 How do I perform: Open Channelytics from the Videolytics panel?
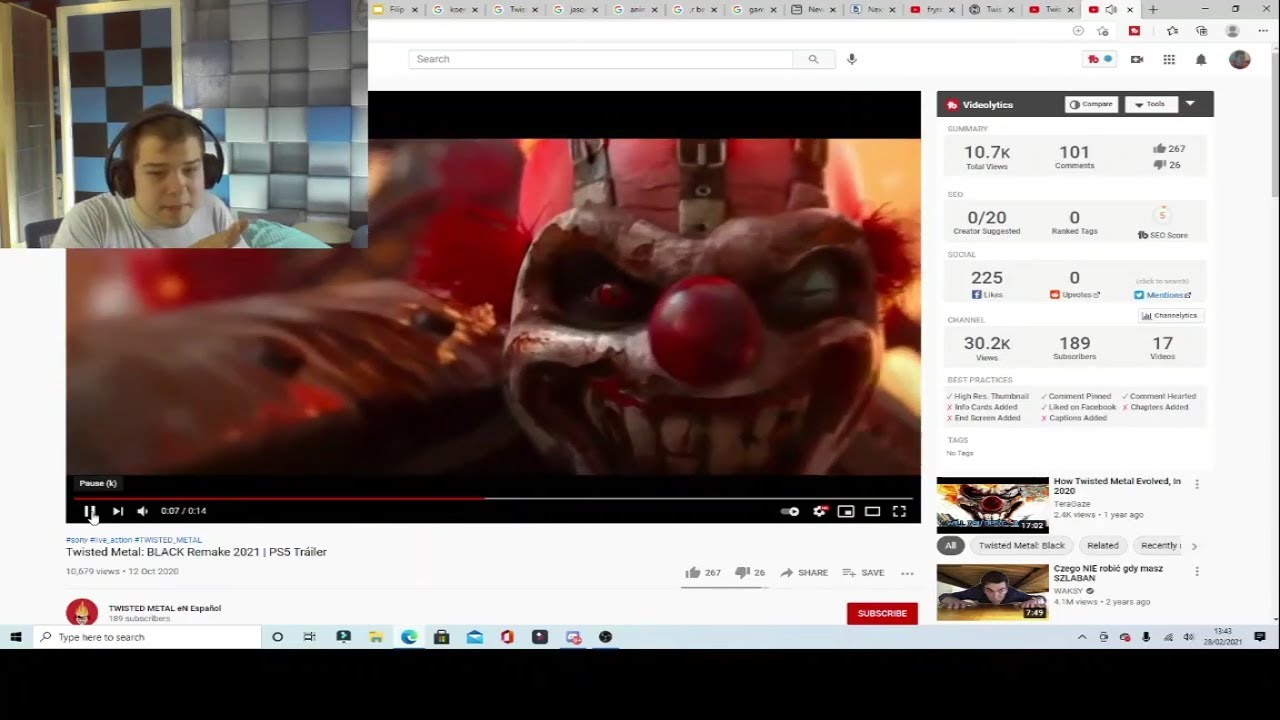(1171, 315)
